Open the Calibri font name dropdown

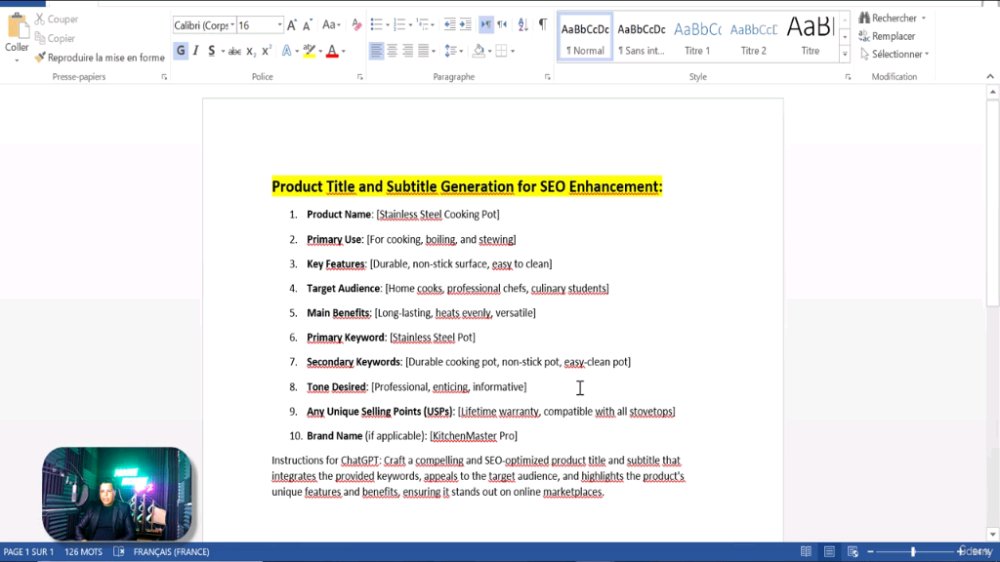pyautogui.click(x=232, y=26)
